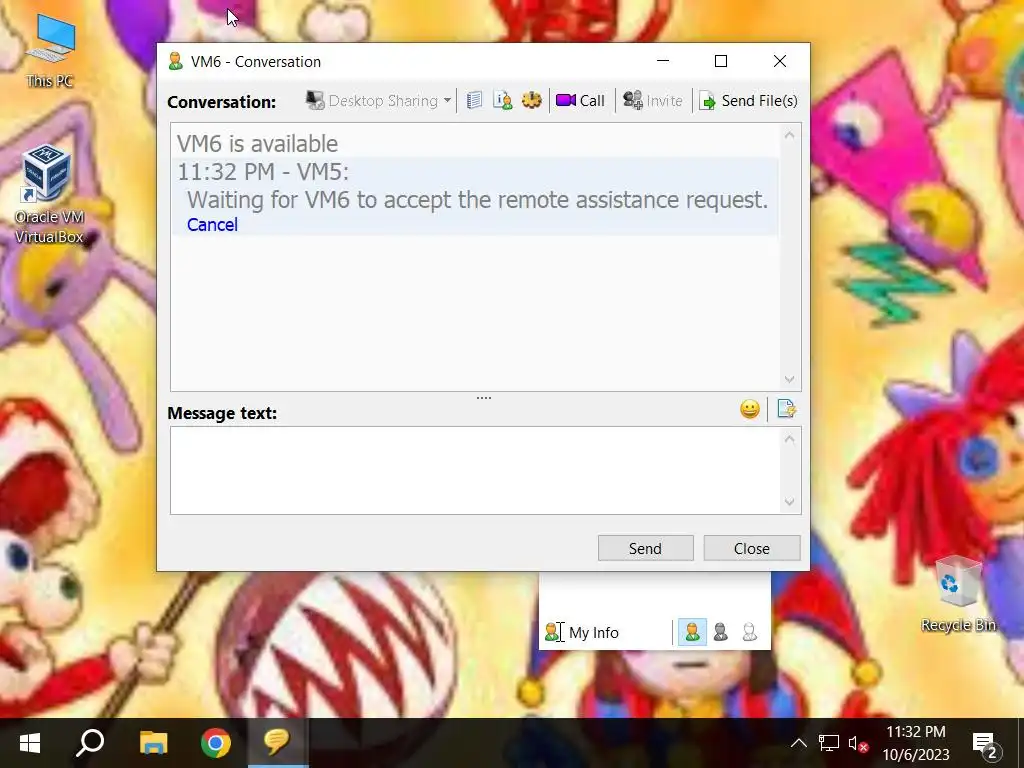
Task: Click the 'VM6 is available' status line
Action: 257,144
